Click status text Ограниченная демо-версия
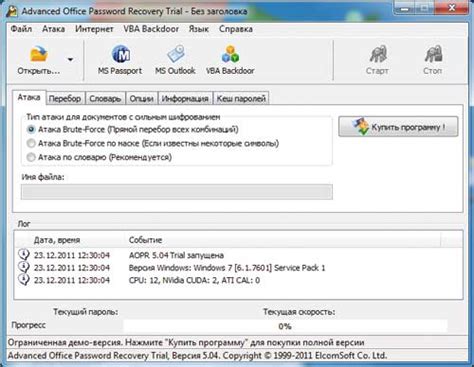Screen dimensions: 474x367 [186, 342]
